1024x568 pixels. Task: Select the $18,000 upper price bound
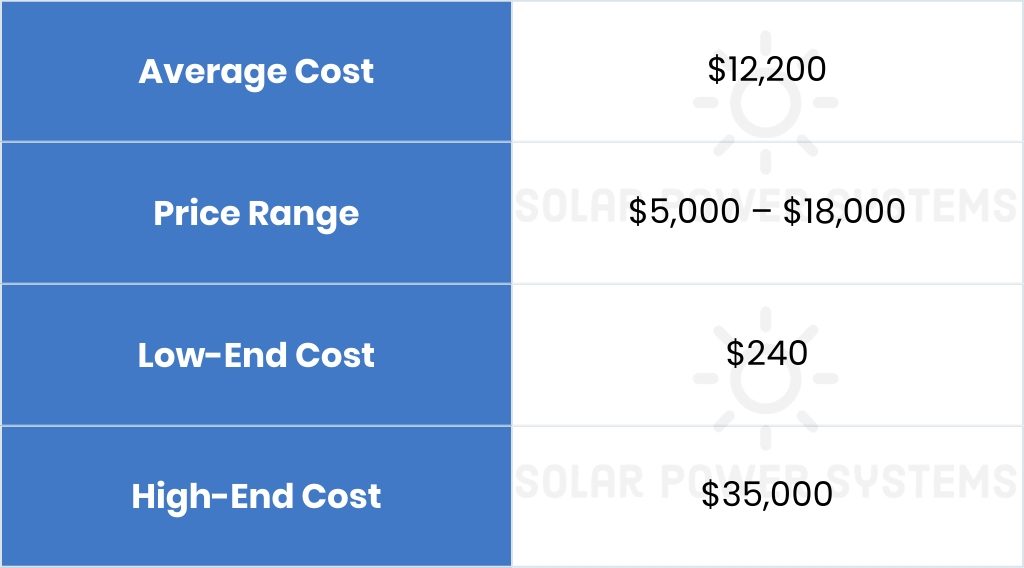tap(844, 212)
